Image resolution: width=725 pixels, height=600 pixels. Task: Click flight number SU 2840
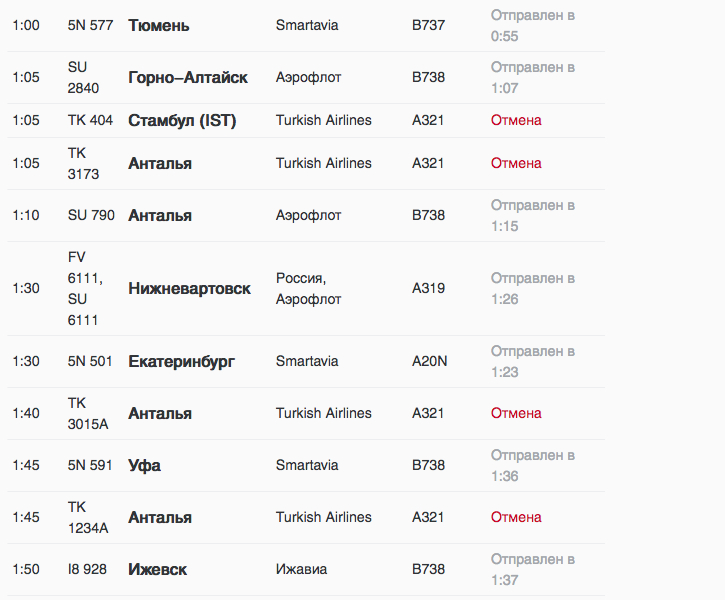pos(83,77)
